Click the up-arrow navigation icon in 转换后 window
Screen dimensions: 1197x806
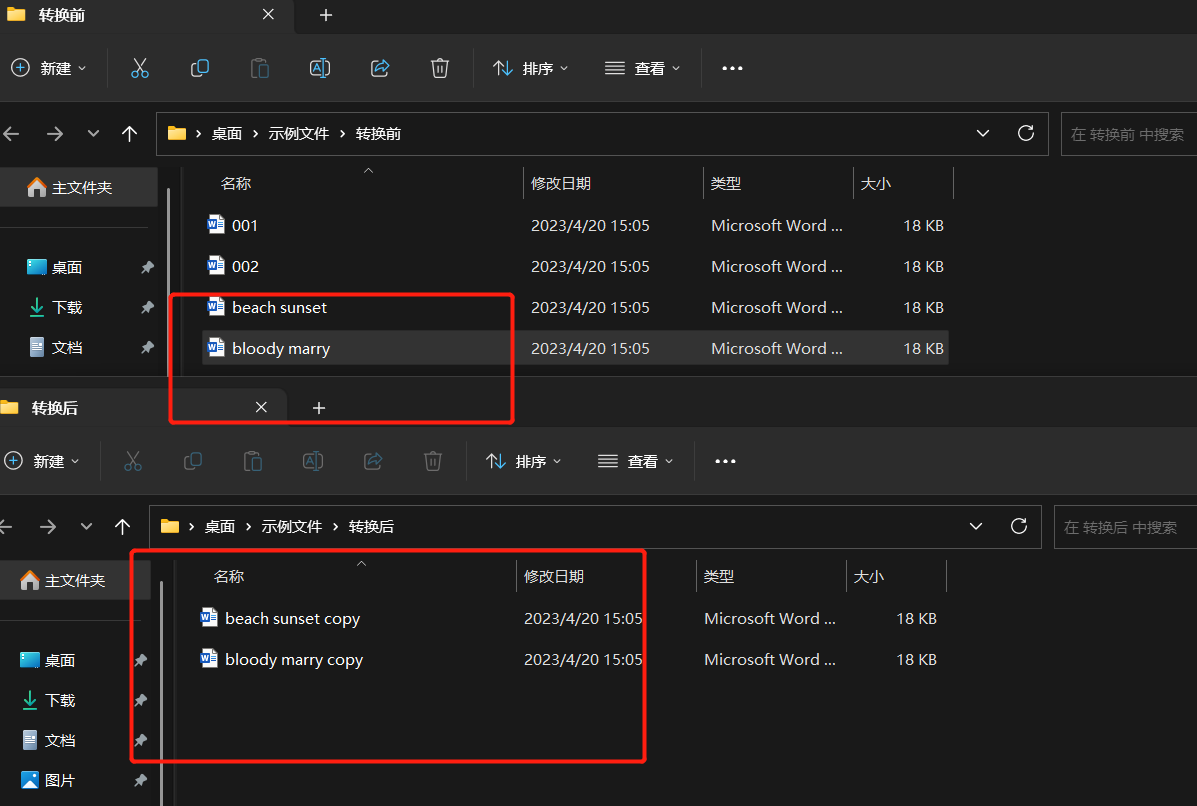122,526
